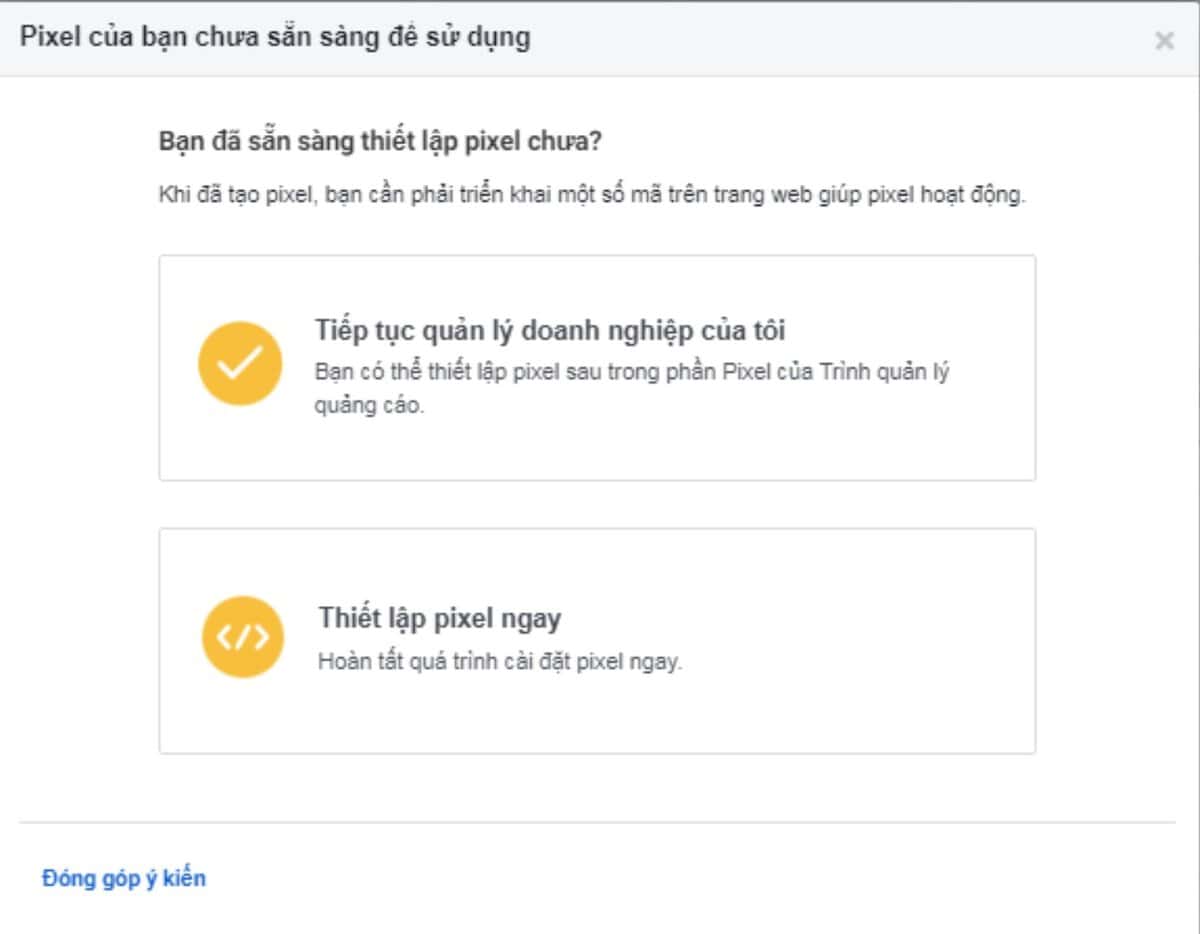The image size is (1200, 934).
Task: Click blank footer area right of feedback link
Action: (700, 879)
